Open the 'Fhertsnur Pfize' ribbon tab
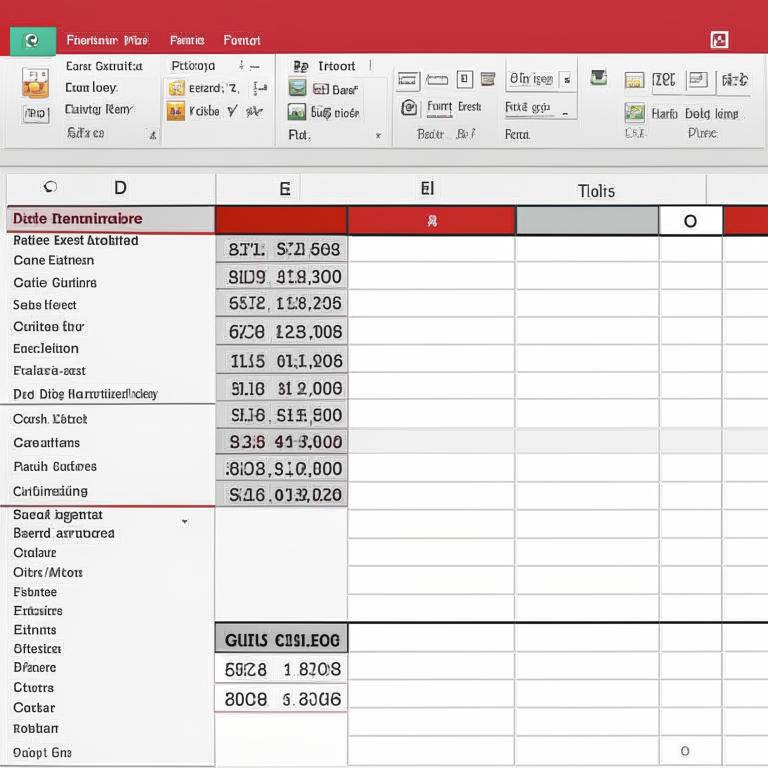Image resolution: width=768 pixels, height=768 pixels. (107, 40)
